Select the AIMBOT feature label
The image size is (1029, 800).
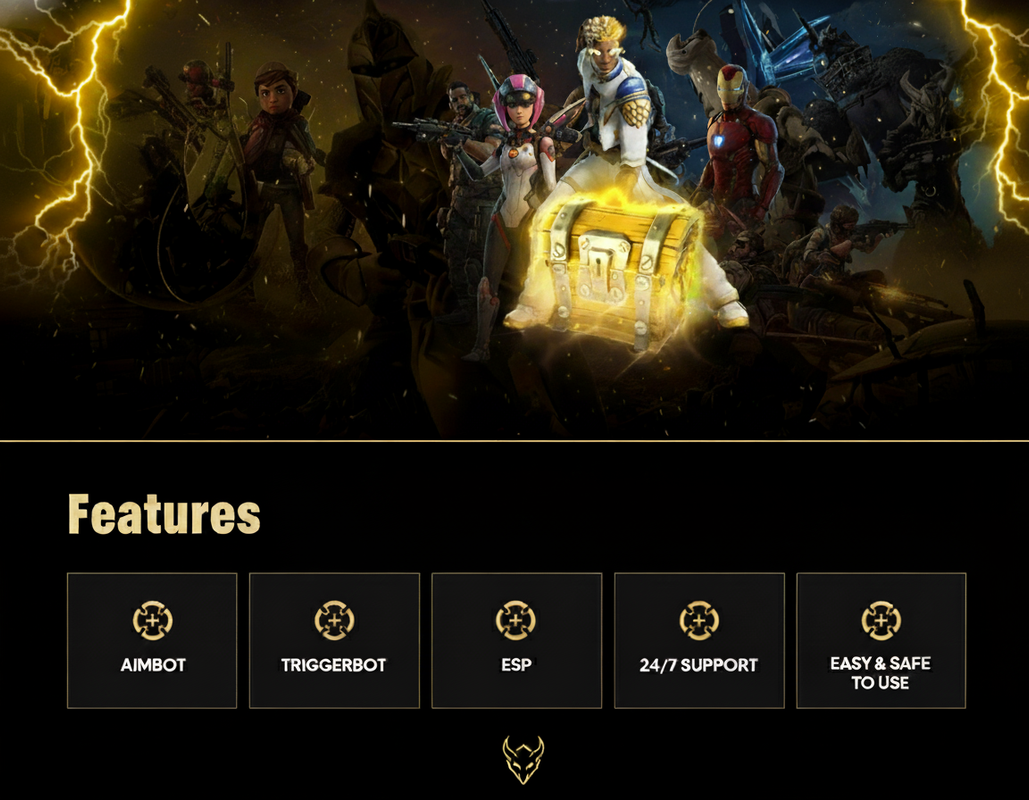pyautogui.click(x=153, y=665)
